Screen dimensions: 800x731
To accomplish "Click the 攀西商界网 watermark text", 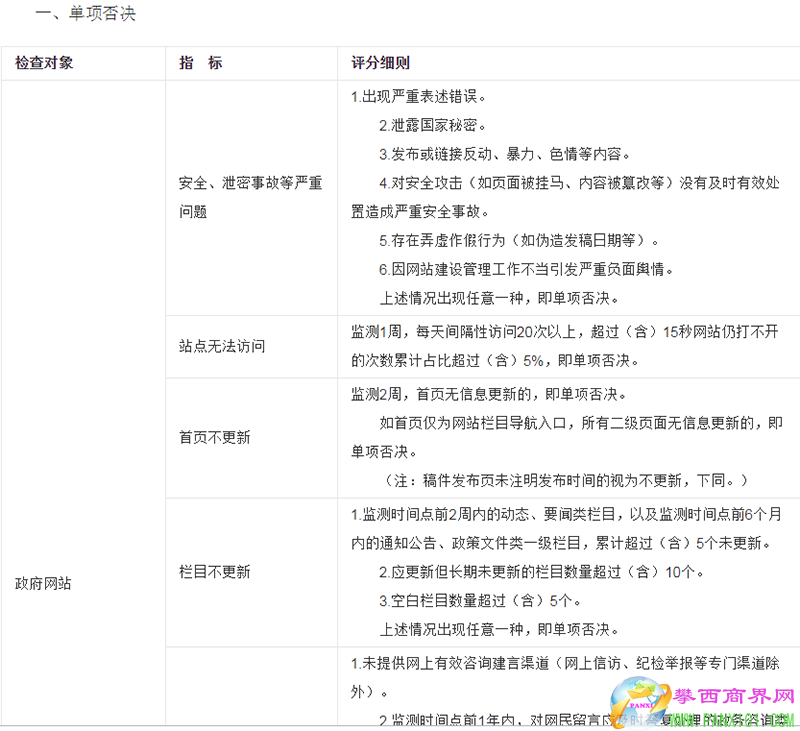I will click(735, 697).
